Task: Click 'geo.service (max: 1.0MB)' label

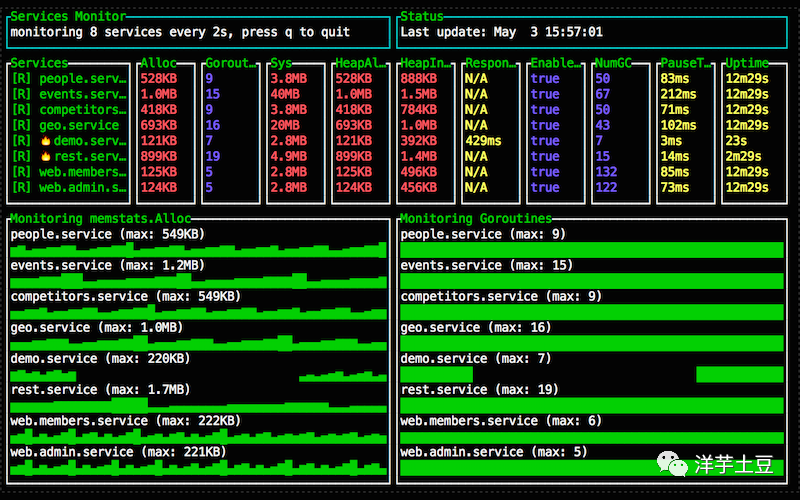Action: tap(97, 328)
